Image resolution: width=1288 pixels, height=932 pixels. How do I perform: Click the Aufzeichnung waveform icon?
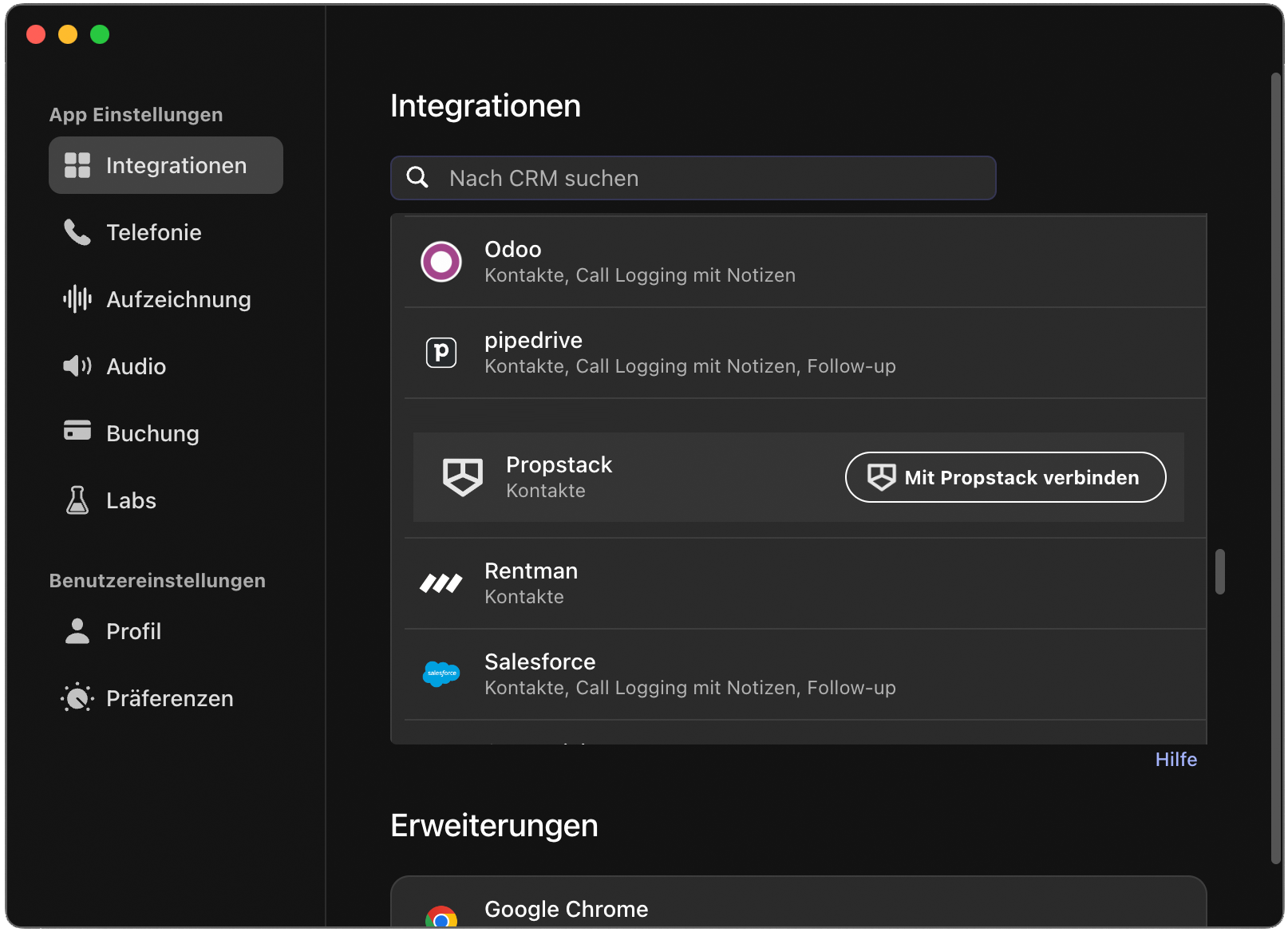77,299
